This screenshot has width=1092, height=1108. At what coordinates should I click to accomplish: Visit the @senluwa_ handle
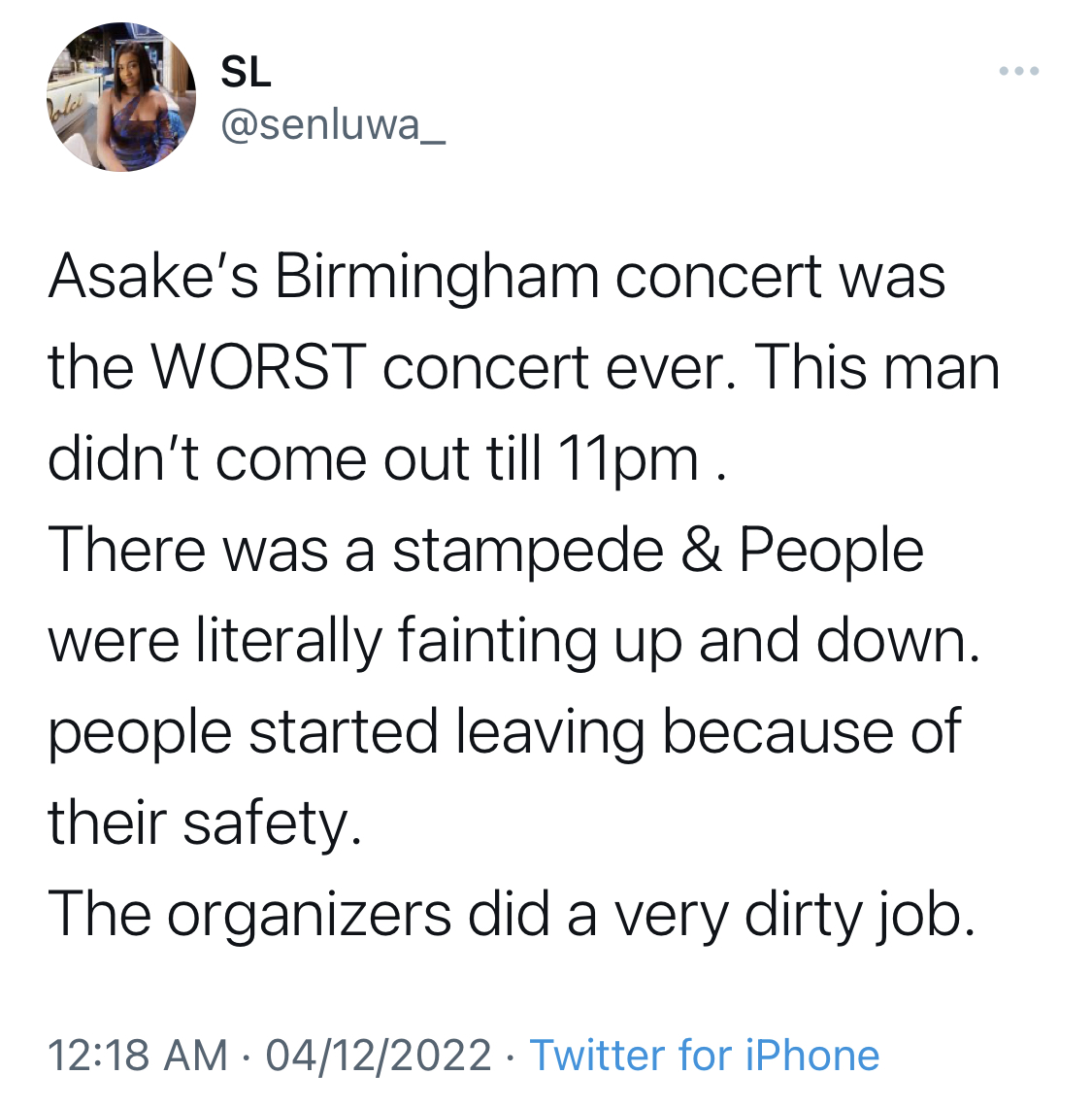click(x=333, y=126)
